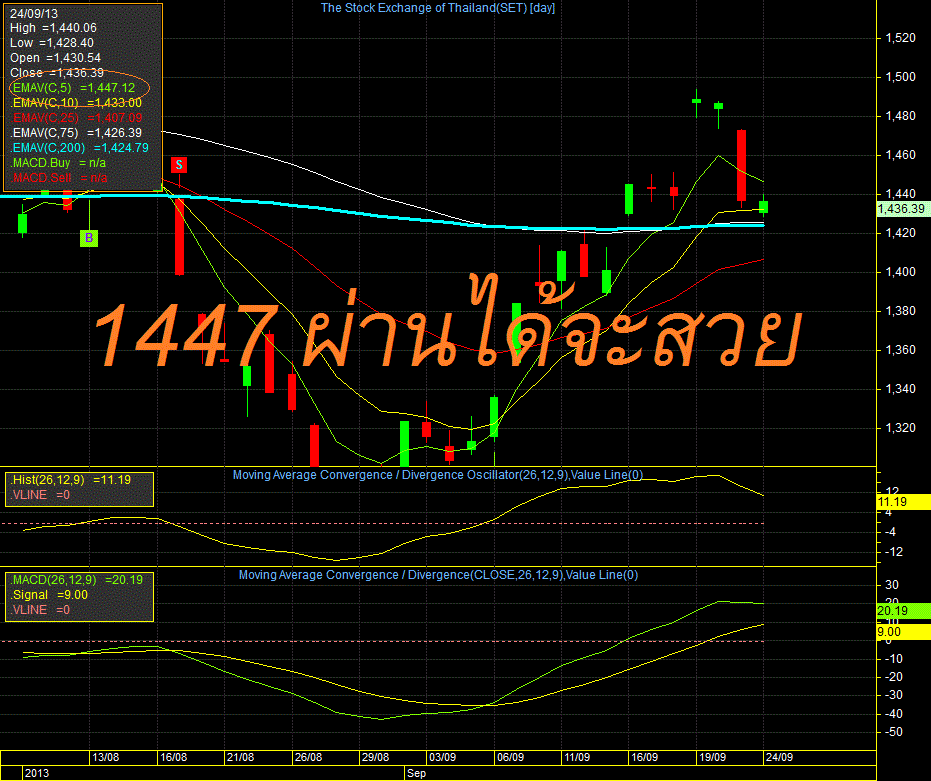Viewport: 931px width, 781px height.
Task: Click the 'Low =1,428.40' value
Action: coord(52,43)
